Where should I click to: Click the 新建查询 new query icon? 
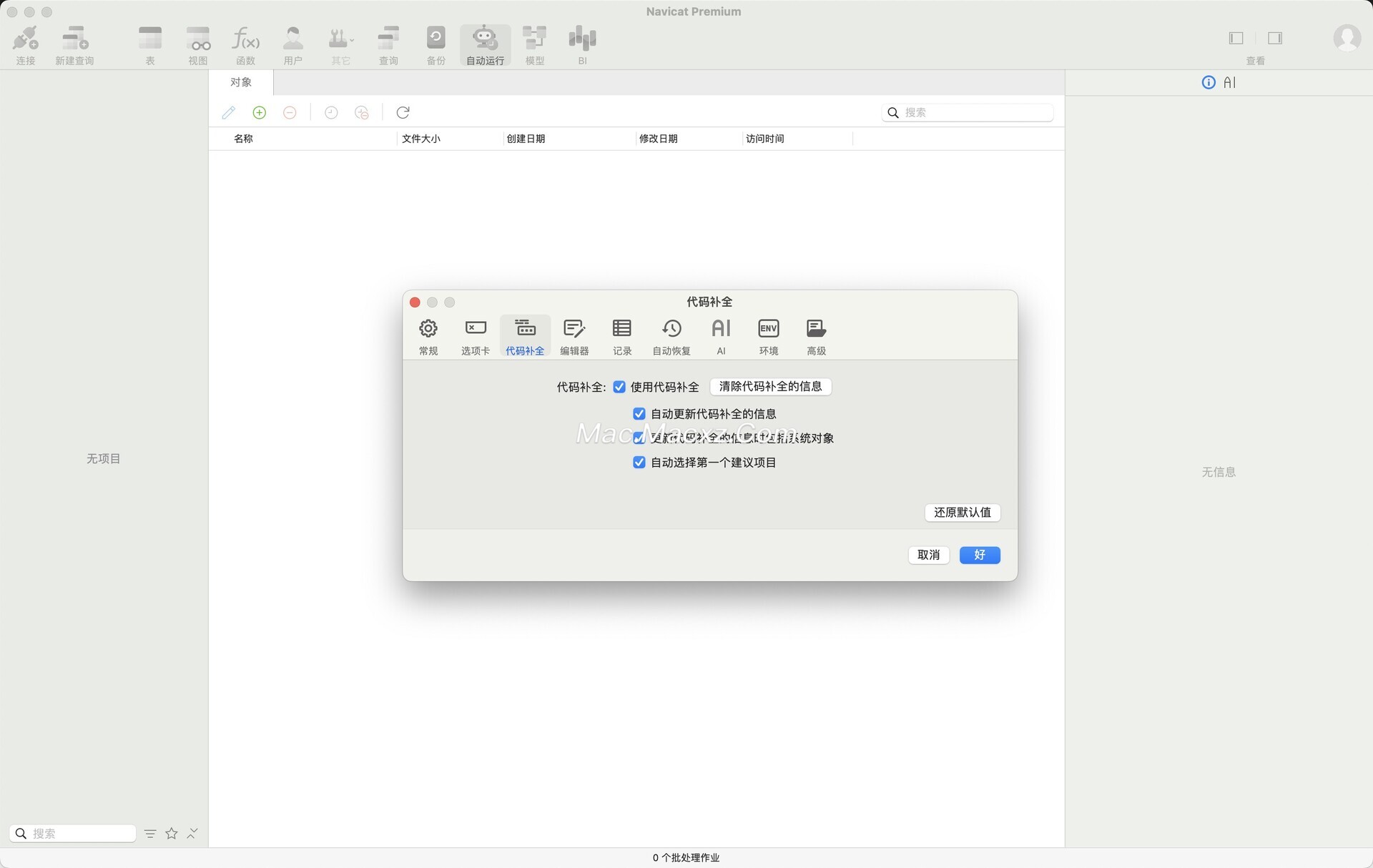[74, 45]
